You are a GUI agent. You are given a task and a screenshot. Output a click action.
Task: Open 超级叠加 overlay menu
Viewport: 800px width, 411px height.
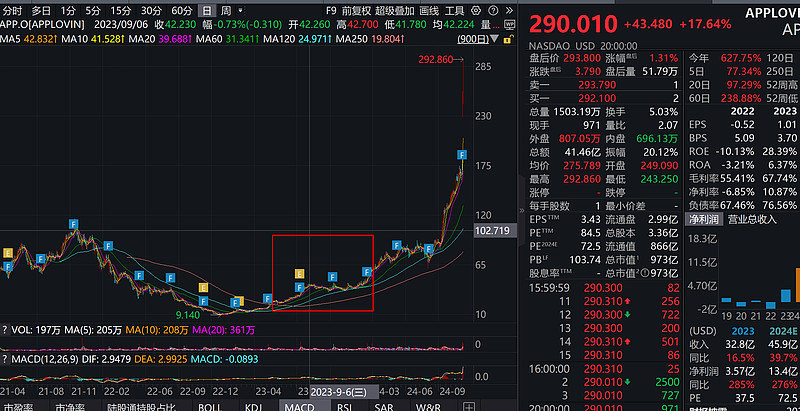coord(394,10)
